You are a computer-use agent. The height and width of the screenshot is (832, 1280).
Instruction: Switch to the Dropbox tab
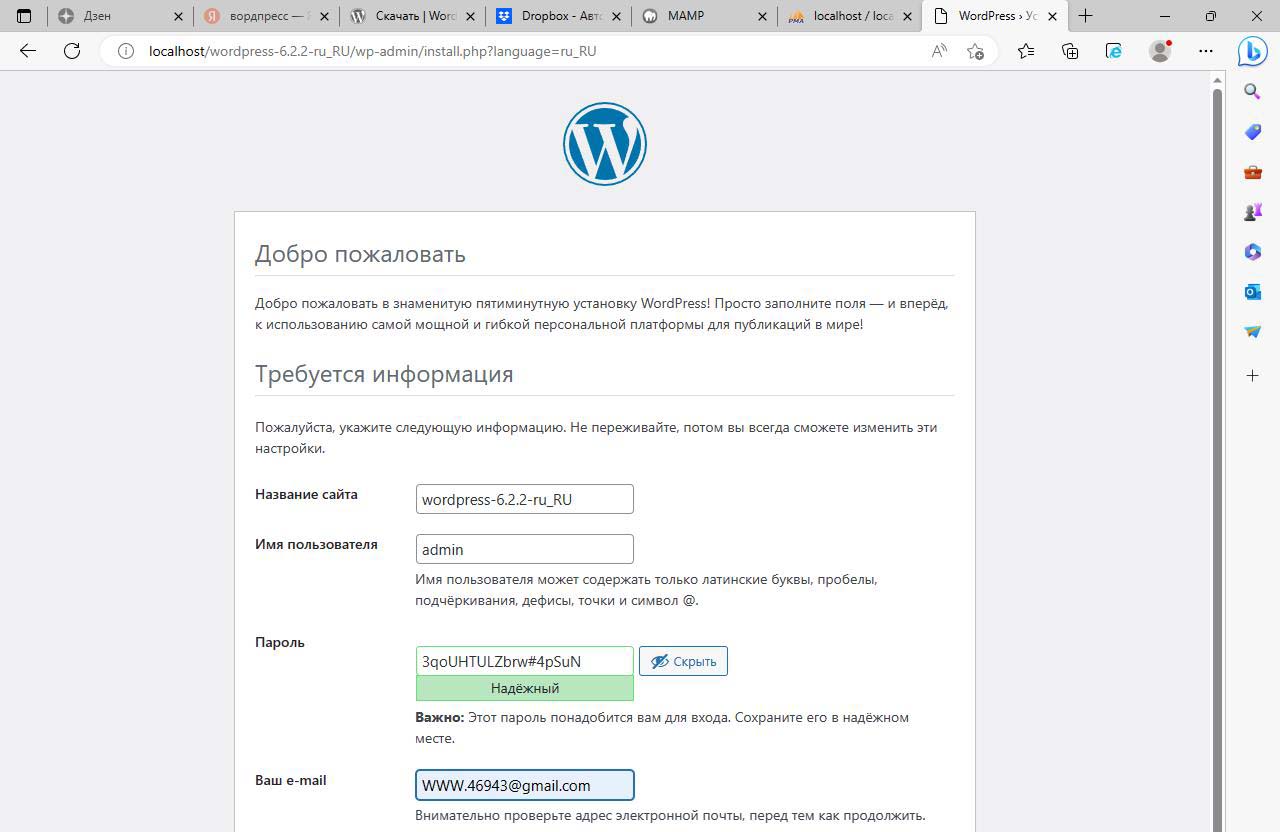(x=560, y=16)
